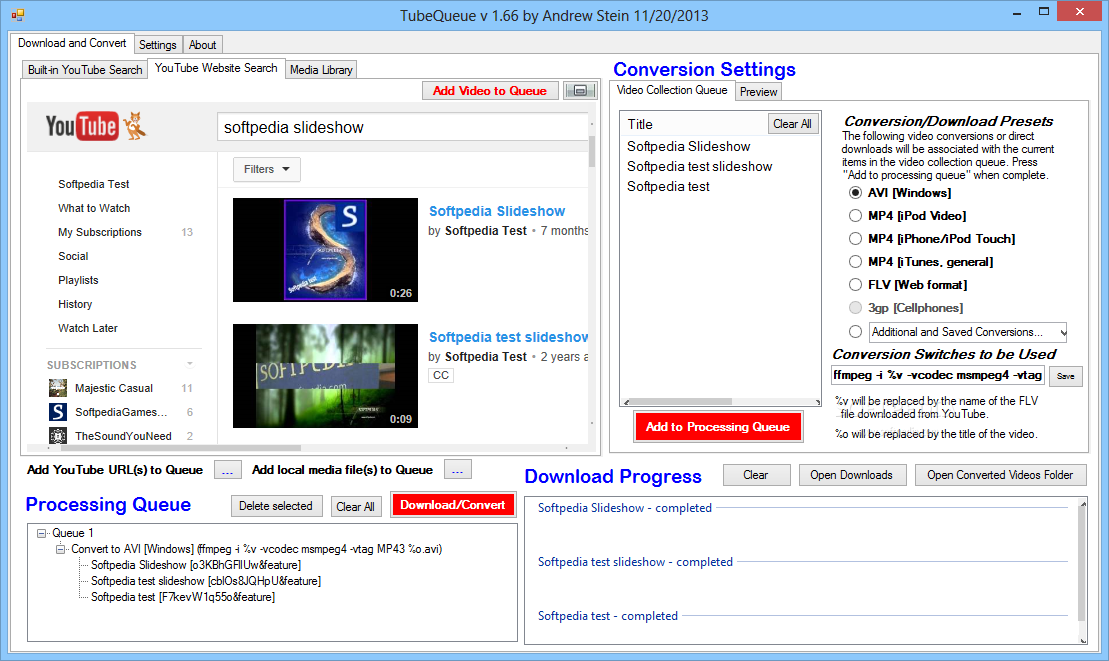
Task: Select FLV [Web format] preset
Action: tap(855, 285)
